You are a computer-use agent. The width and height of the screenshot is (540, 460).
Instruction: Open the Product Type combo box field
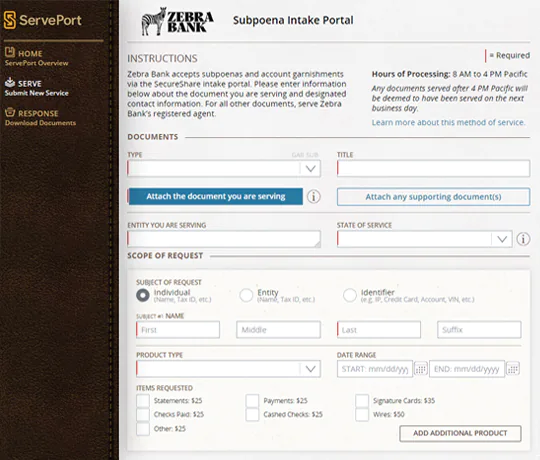[228, 369]
